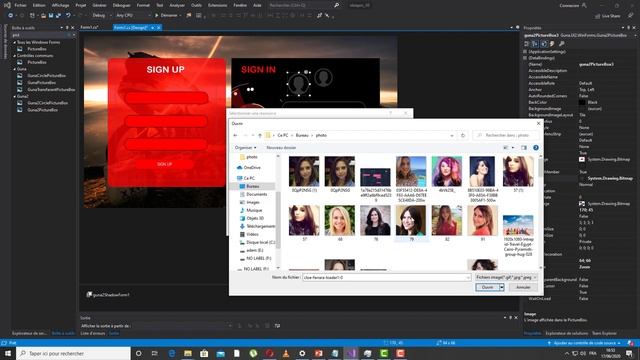Open the Affichage menu

pos(60,5)
